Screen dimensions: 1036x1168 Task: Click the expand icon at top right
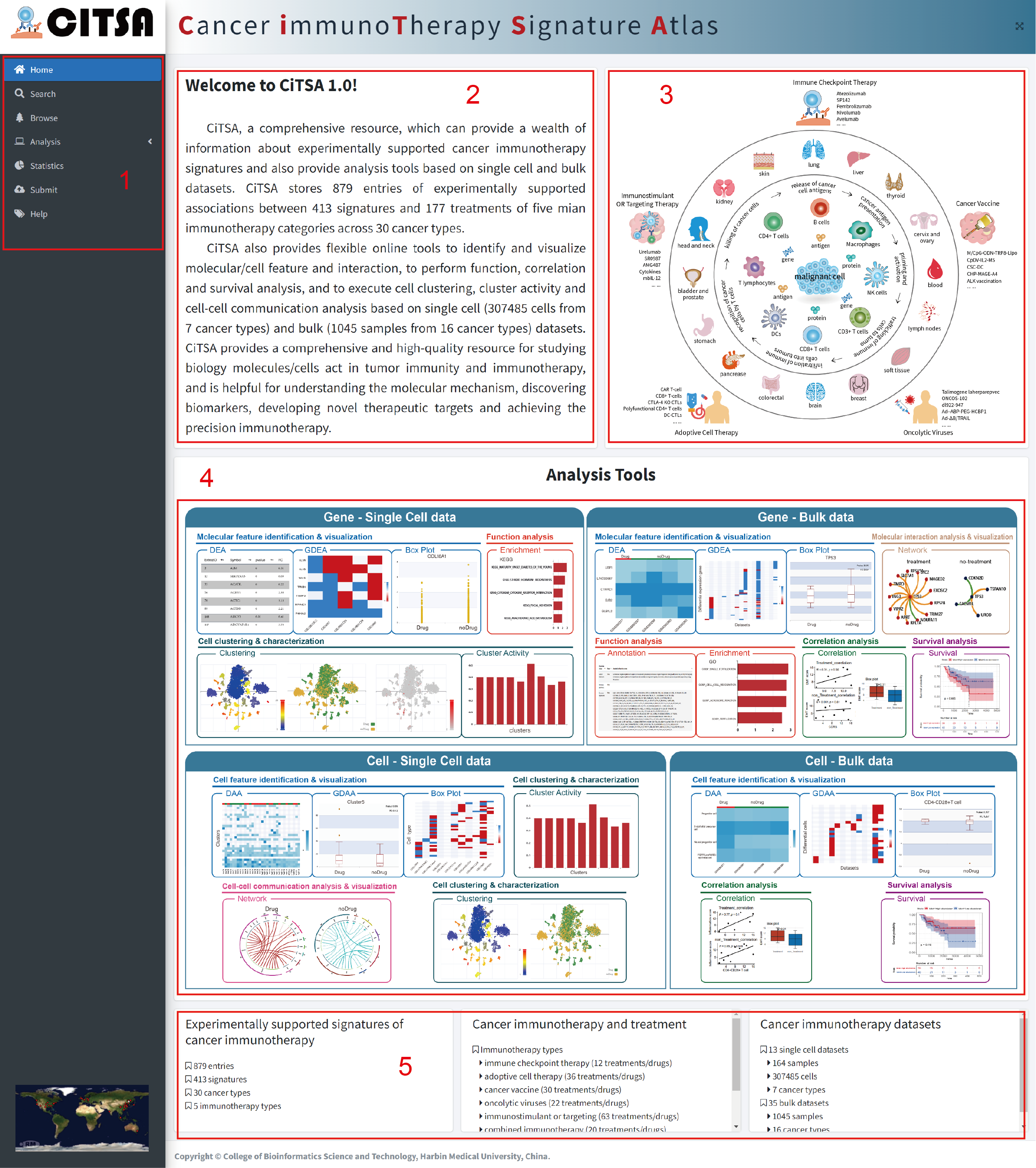(x=1019, y=26)
